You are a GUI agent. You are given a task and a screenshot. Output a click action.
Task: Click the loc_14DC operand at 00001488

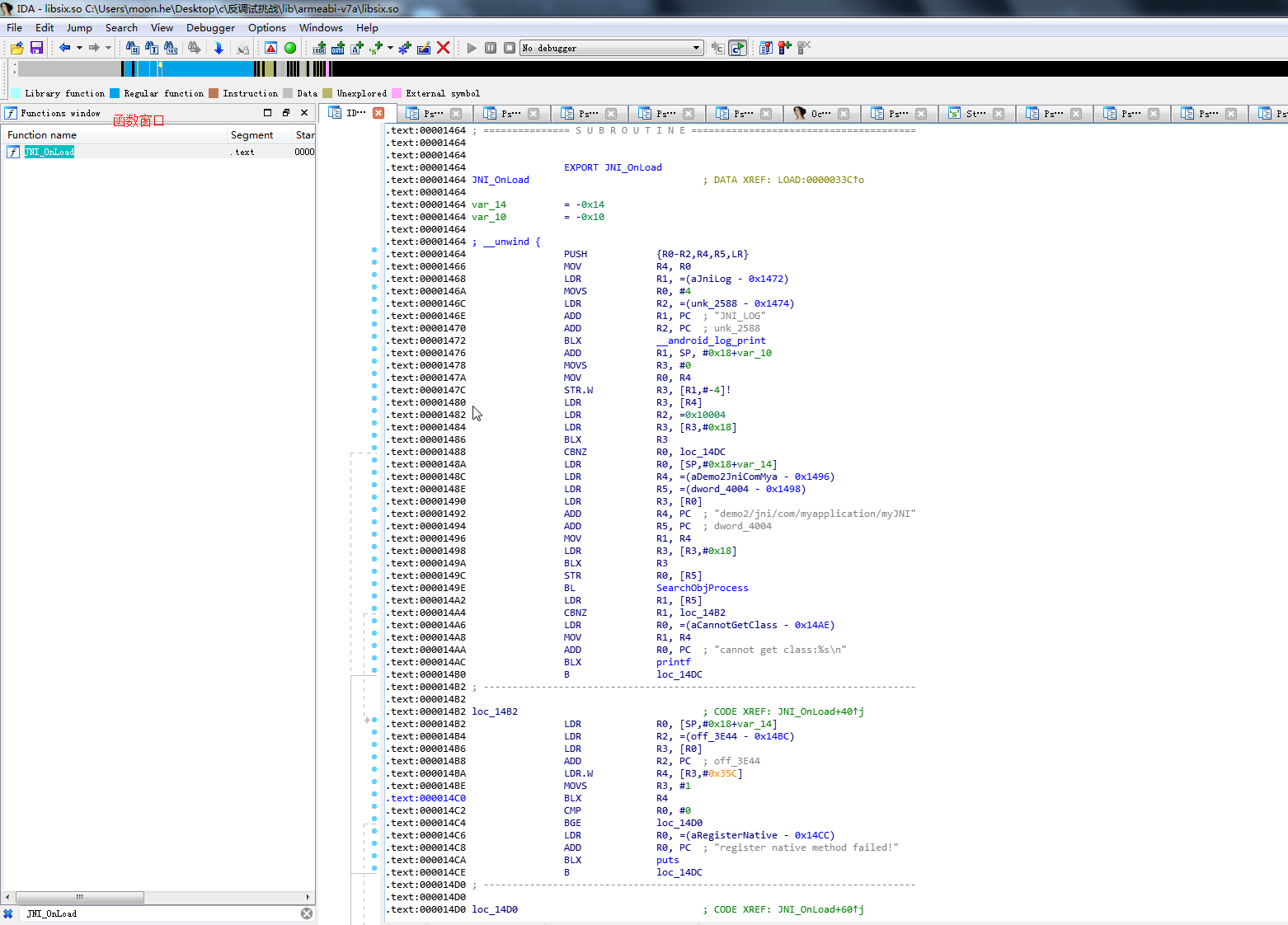pos(703,452)
